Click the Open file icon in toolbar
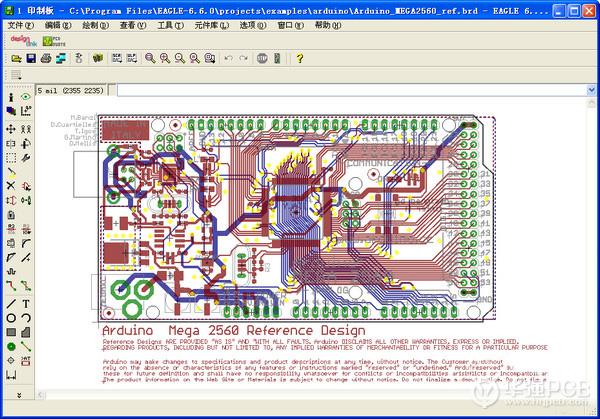600x419 pixels. (17, 59)
